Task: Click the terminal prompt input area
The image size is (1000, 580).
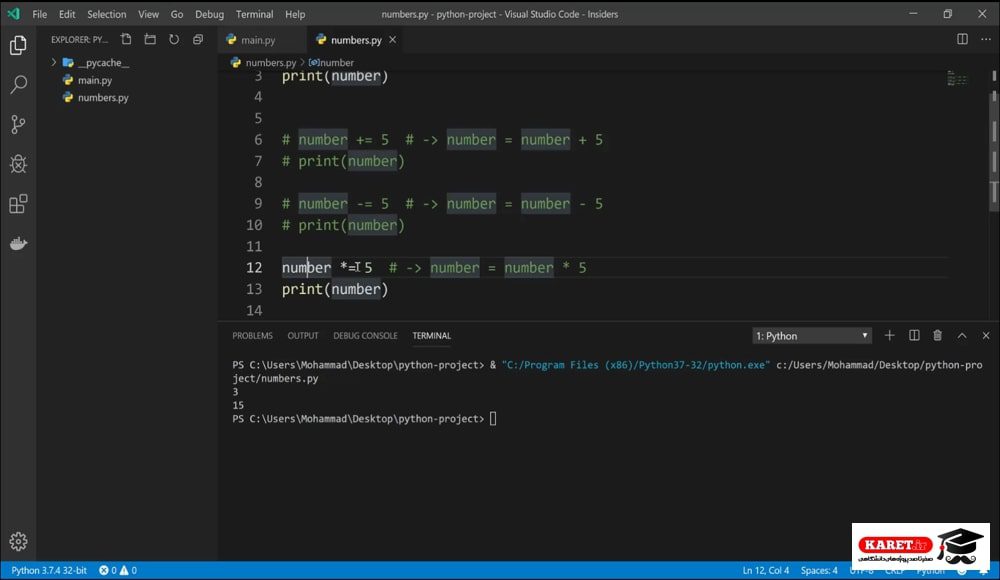Action: point(493,419)
